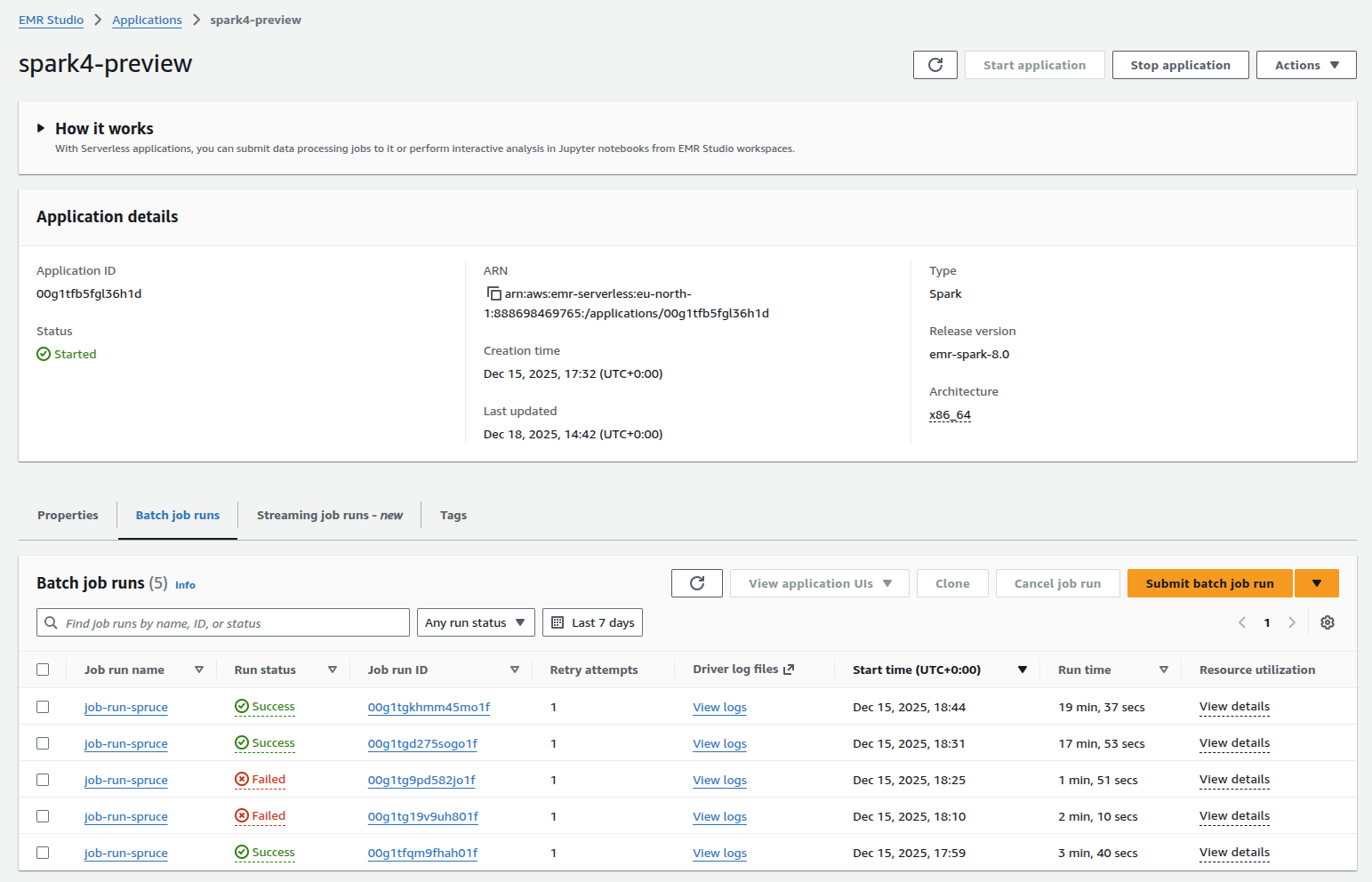Open Driver log files external link icon
The height and width of the screenshot is (882, 1372).
tap(790, 669)
